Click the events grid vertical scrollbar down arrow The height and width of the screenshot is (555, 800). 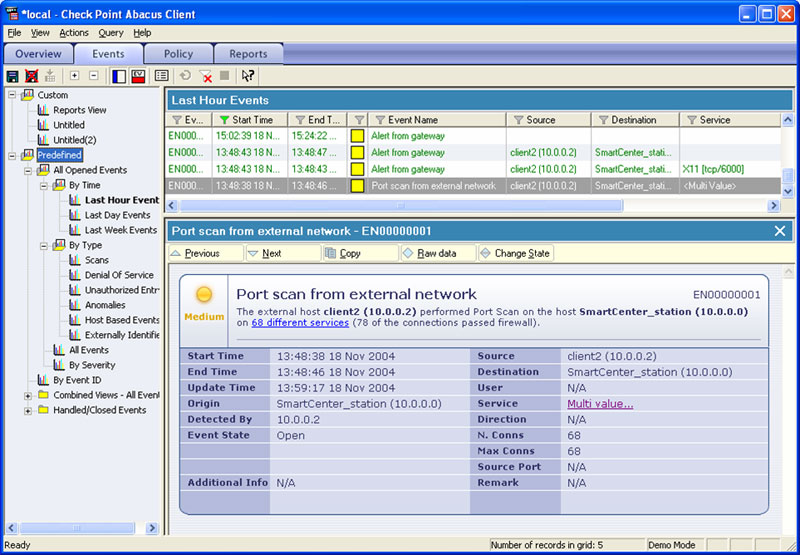pyautogui.click(x=788, y=191)
